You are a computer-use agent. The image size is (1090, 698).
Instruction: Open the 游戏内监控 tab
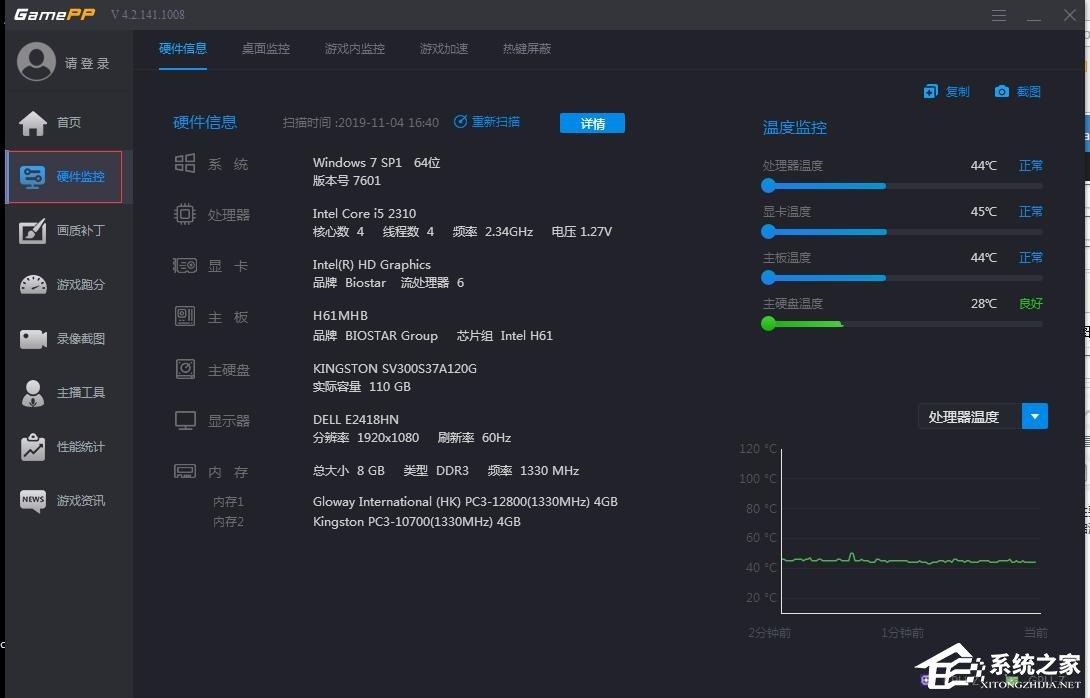point(354,48)
